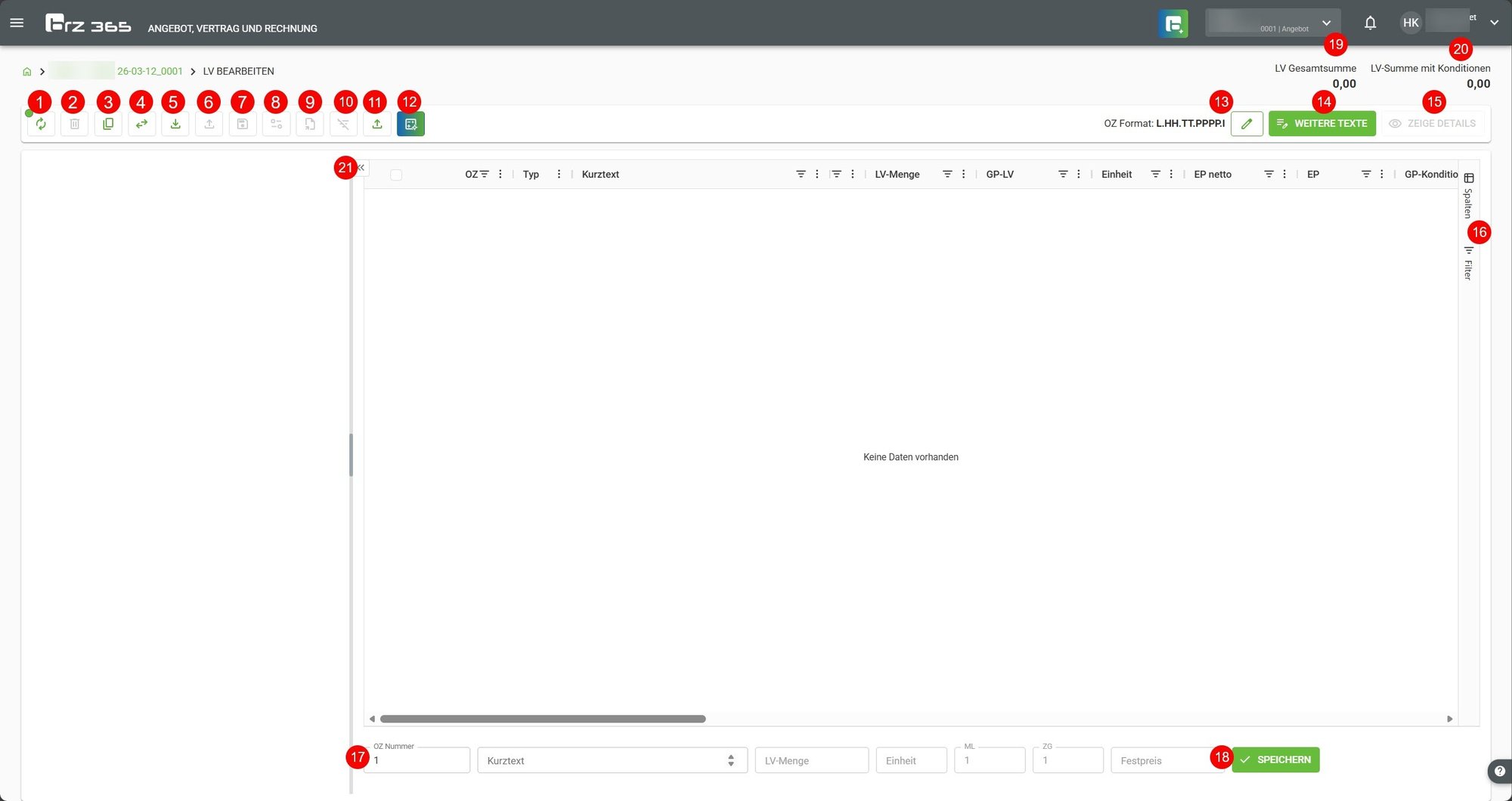
Task: Open the Spalten side panel tab
Action: (1468, 195)
